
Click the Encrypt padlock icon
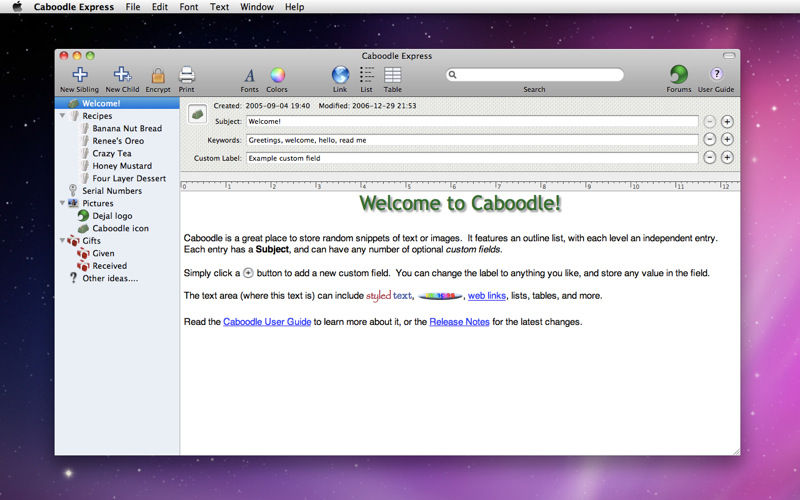click(158, 76)
